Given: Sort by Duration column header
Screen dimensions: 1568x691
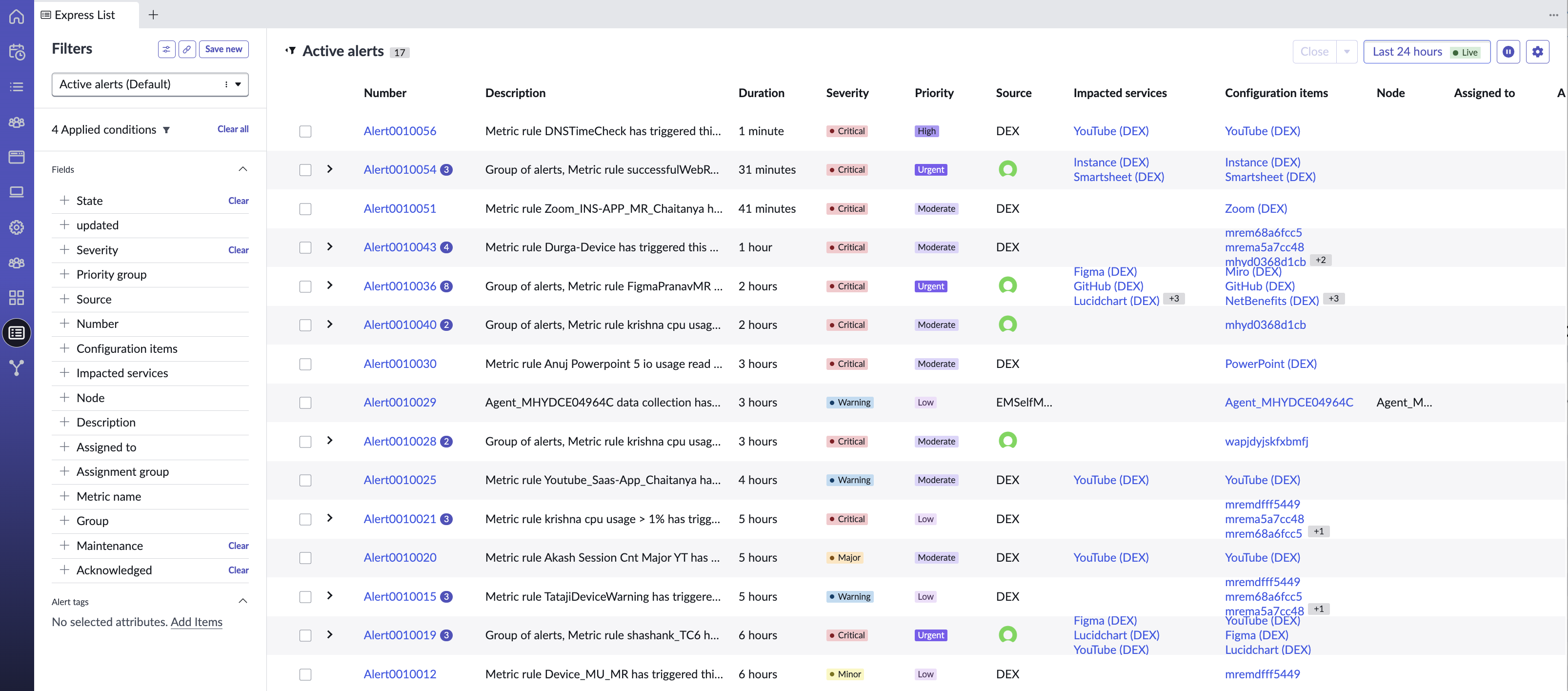Looking at the screenshot, I should tap(761, 93).
